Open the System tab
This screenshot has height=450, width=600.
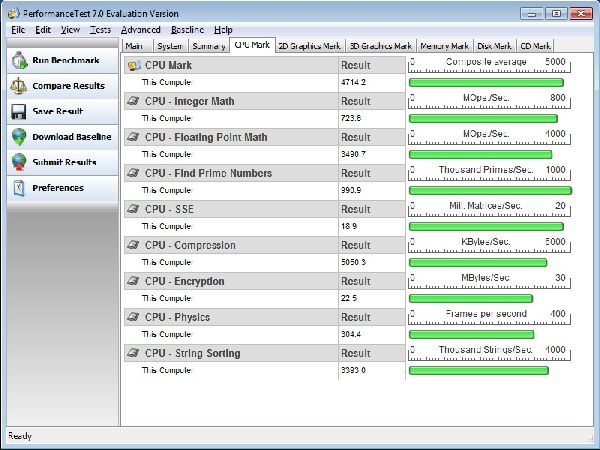click(169, 45)
